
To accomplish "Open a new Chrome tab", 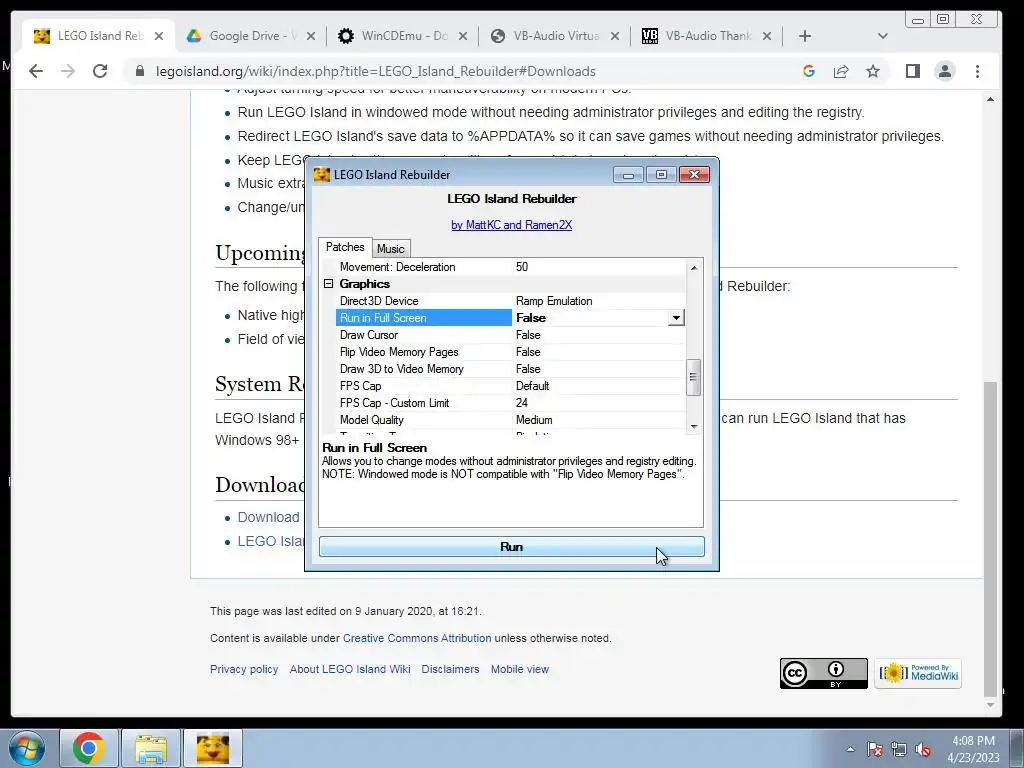I will point(805,36).
